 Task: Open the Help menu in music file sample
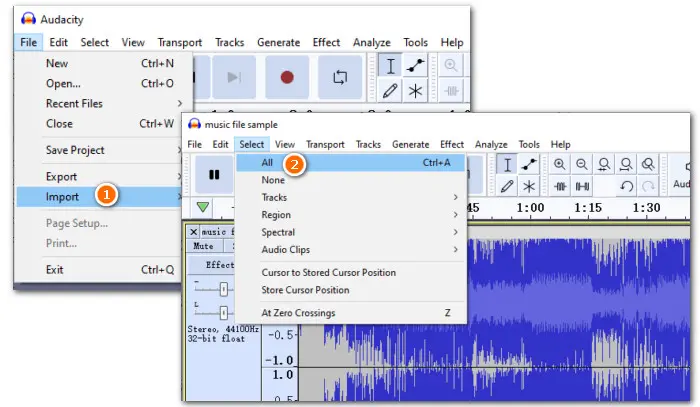560,144
